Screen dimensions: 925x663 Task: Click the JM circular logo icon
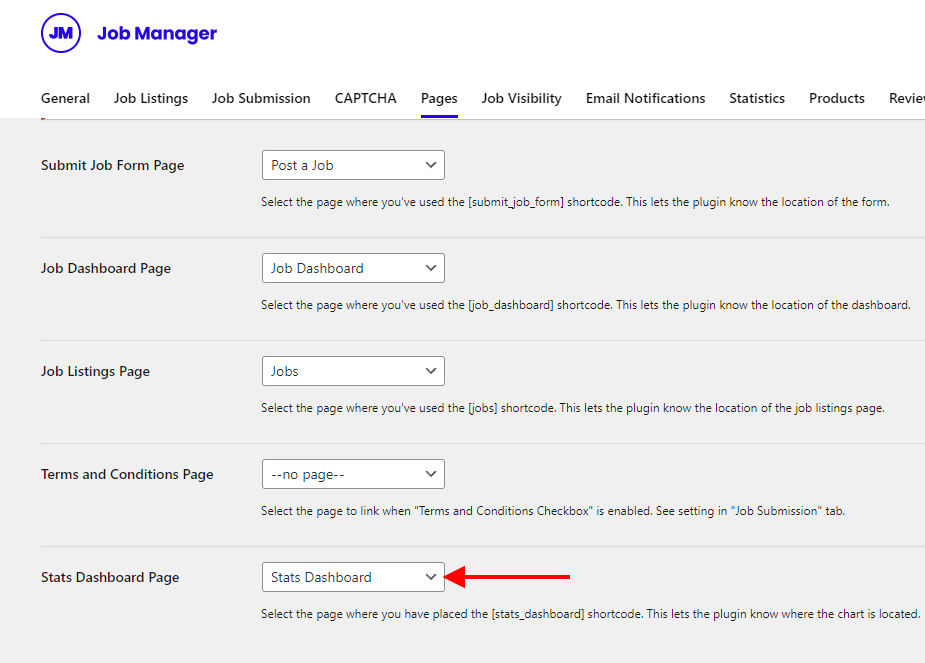pyautogui.click(x=60, y=33)
